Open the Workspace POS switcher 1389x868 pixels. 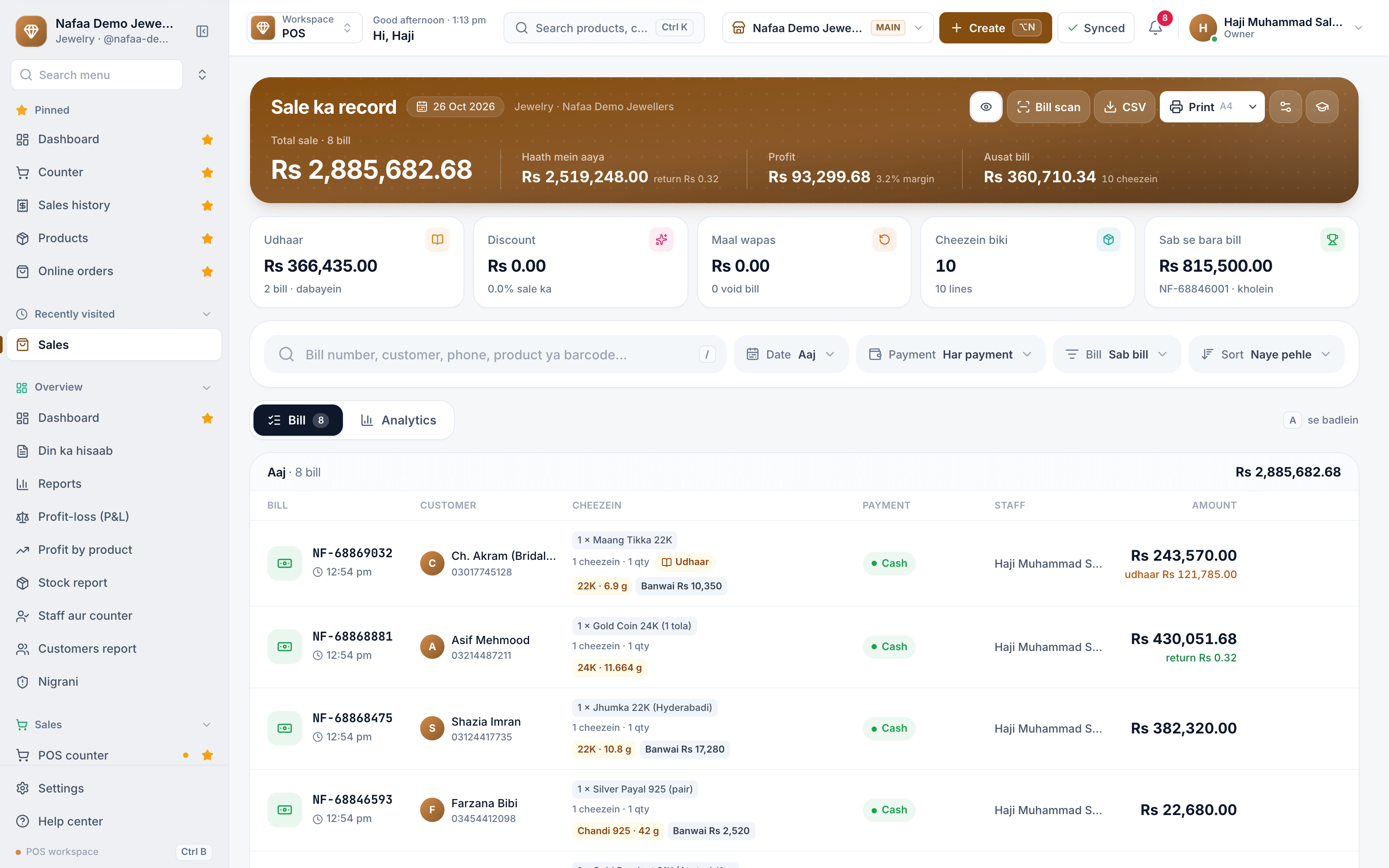click(x=304, y=27)
